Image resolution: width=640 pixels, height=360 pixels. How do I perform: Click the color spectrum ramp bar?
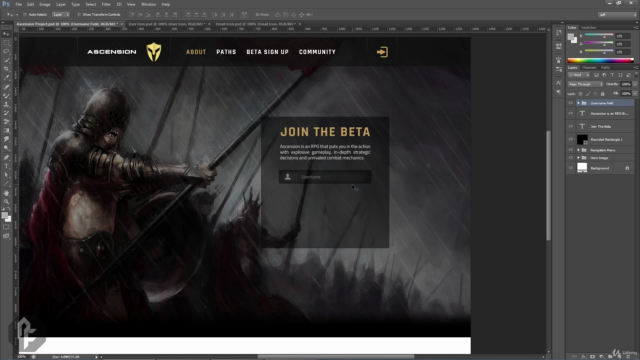tap(600, 60)
